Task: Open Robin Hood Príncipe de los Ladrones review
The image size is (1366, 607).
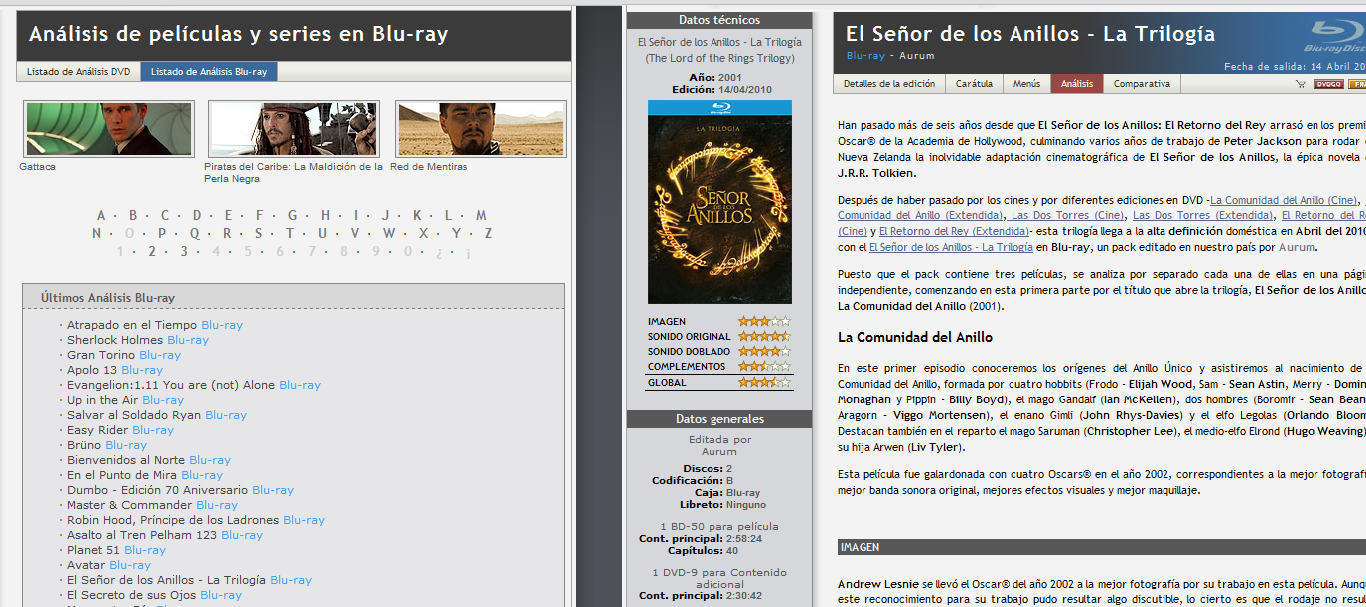Action: point(196,520)
